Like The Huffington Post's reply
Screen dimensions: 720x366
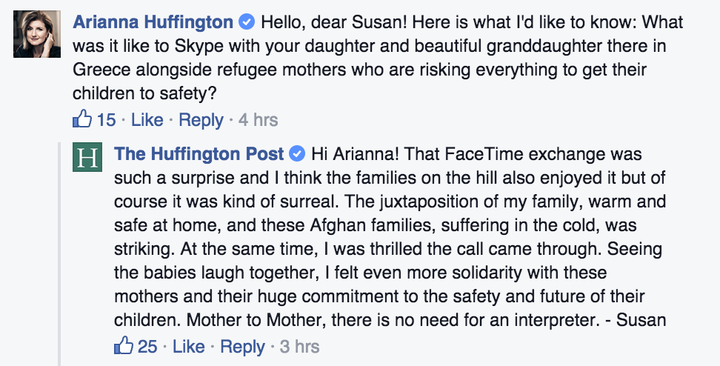188,347
